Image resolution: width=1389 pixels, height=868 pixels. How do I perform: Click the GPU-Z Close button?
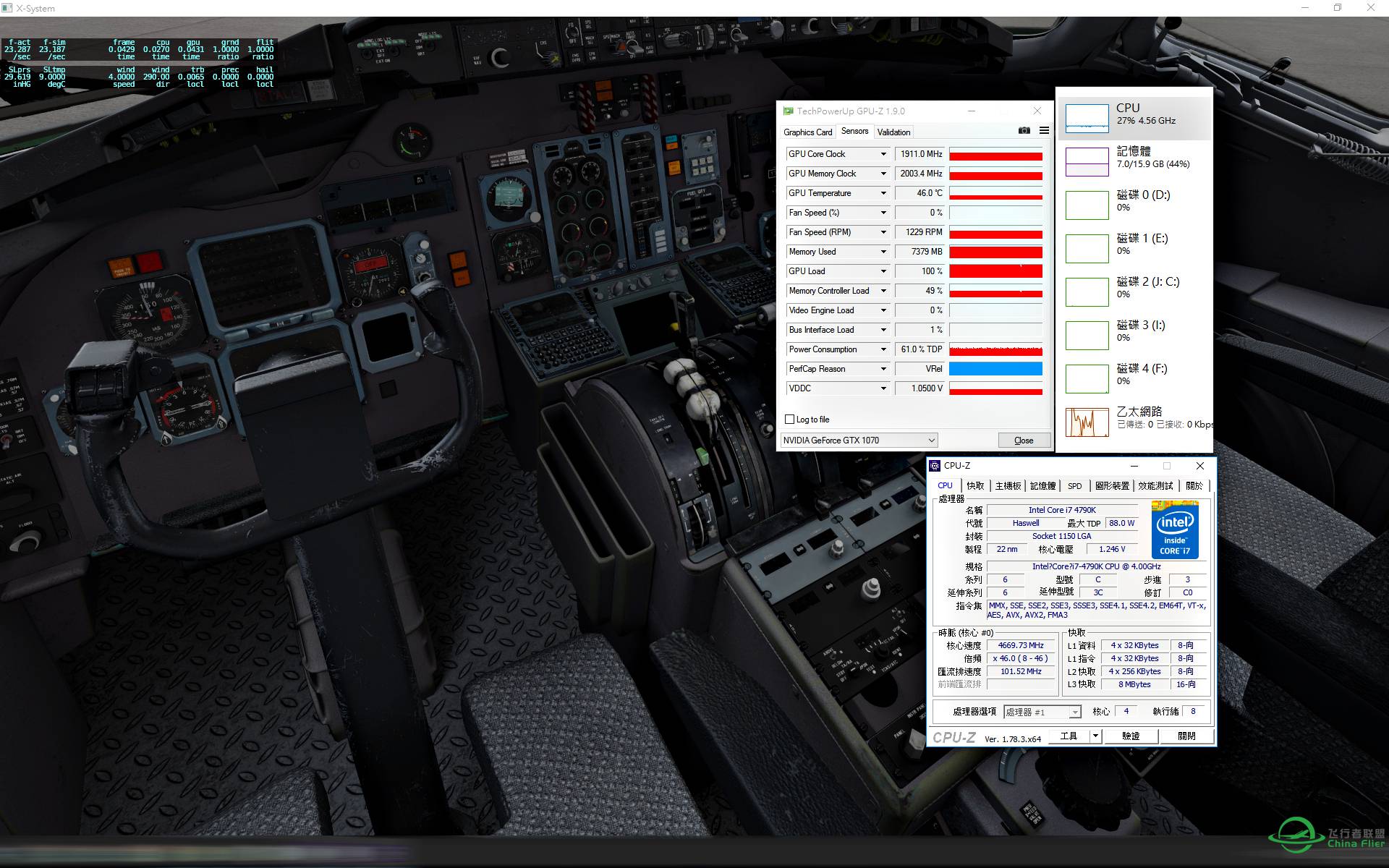1024,441
